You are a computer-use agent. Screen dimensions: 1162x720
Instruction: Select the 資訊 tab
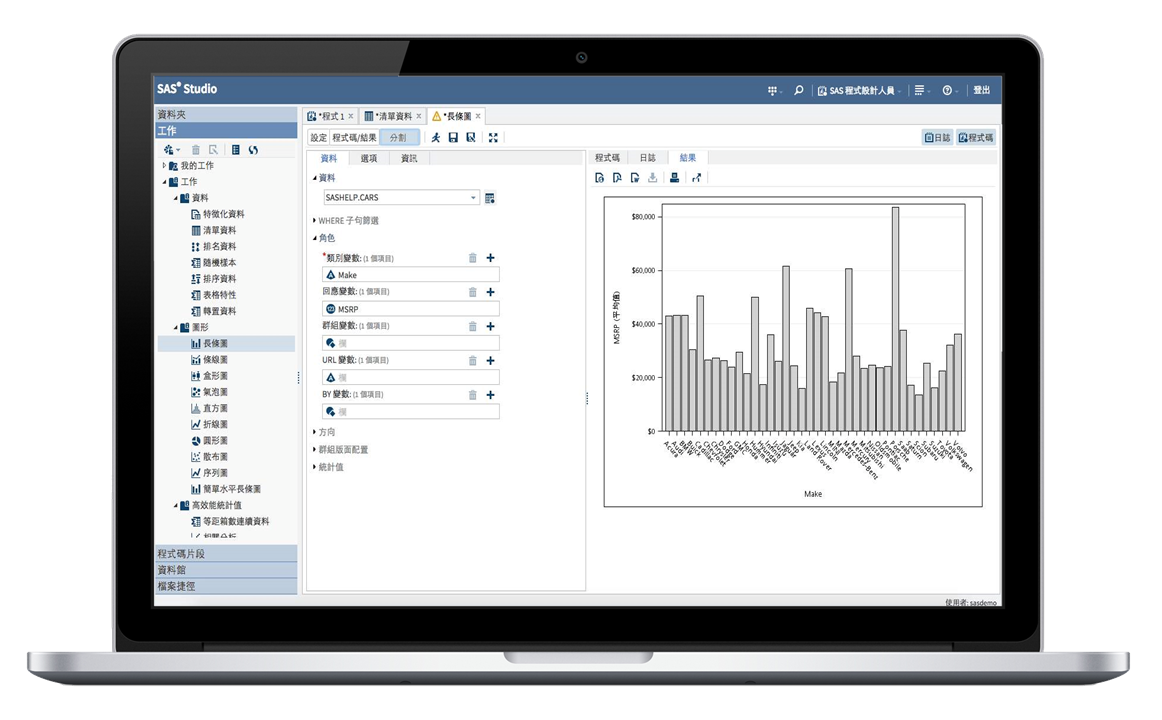pyautogui.click(x=409, y=159)
